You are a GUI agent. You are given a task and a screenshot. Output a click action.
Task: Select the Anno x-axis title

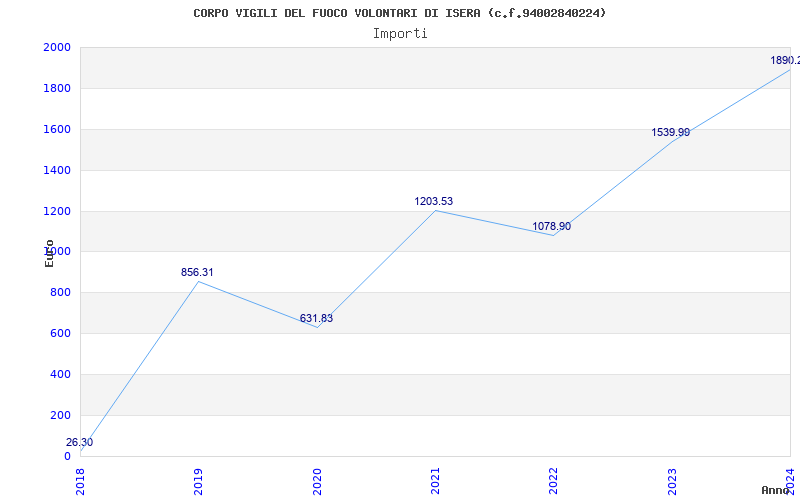click(777, 490)
